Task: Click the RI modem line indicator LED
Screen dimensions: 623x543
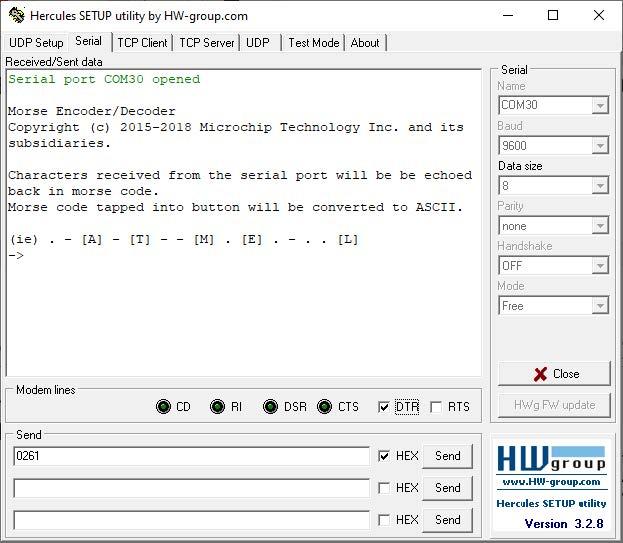Action: pos(217,407)
